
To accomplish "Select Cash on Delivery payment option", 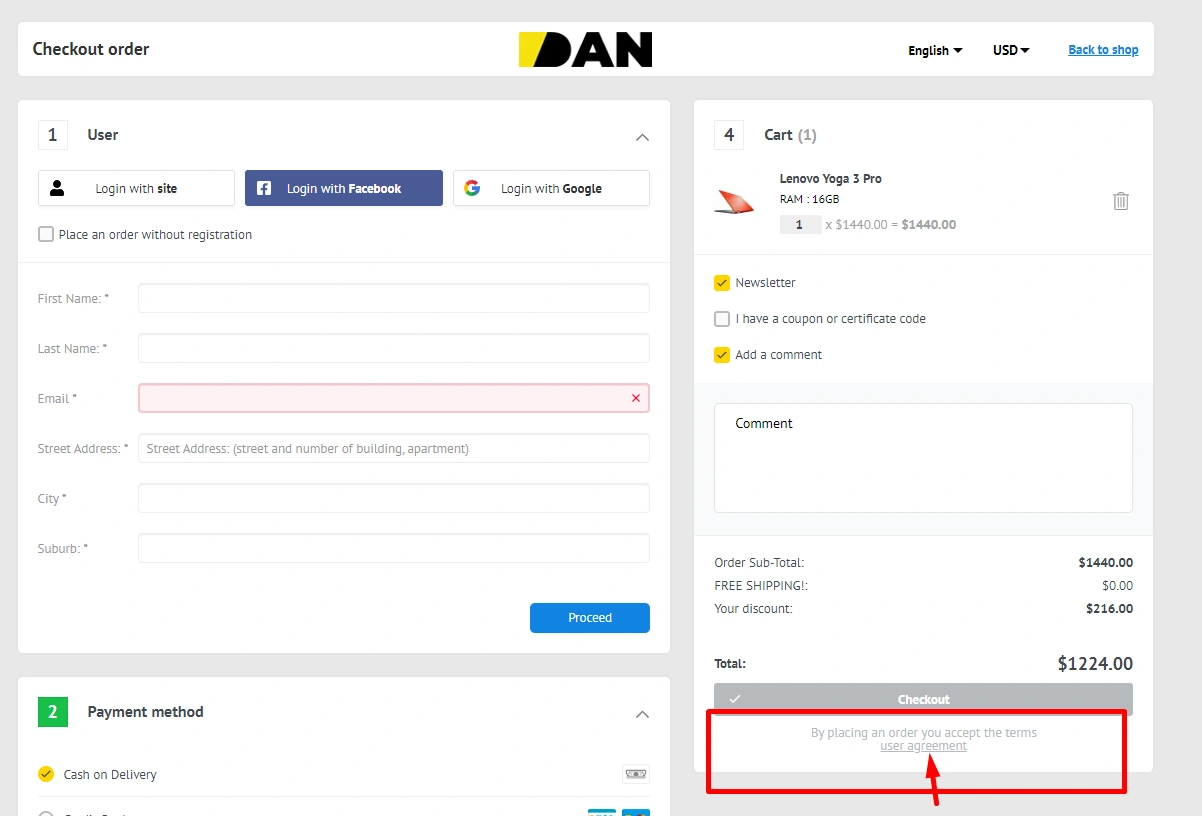I will [46, 774].
